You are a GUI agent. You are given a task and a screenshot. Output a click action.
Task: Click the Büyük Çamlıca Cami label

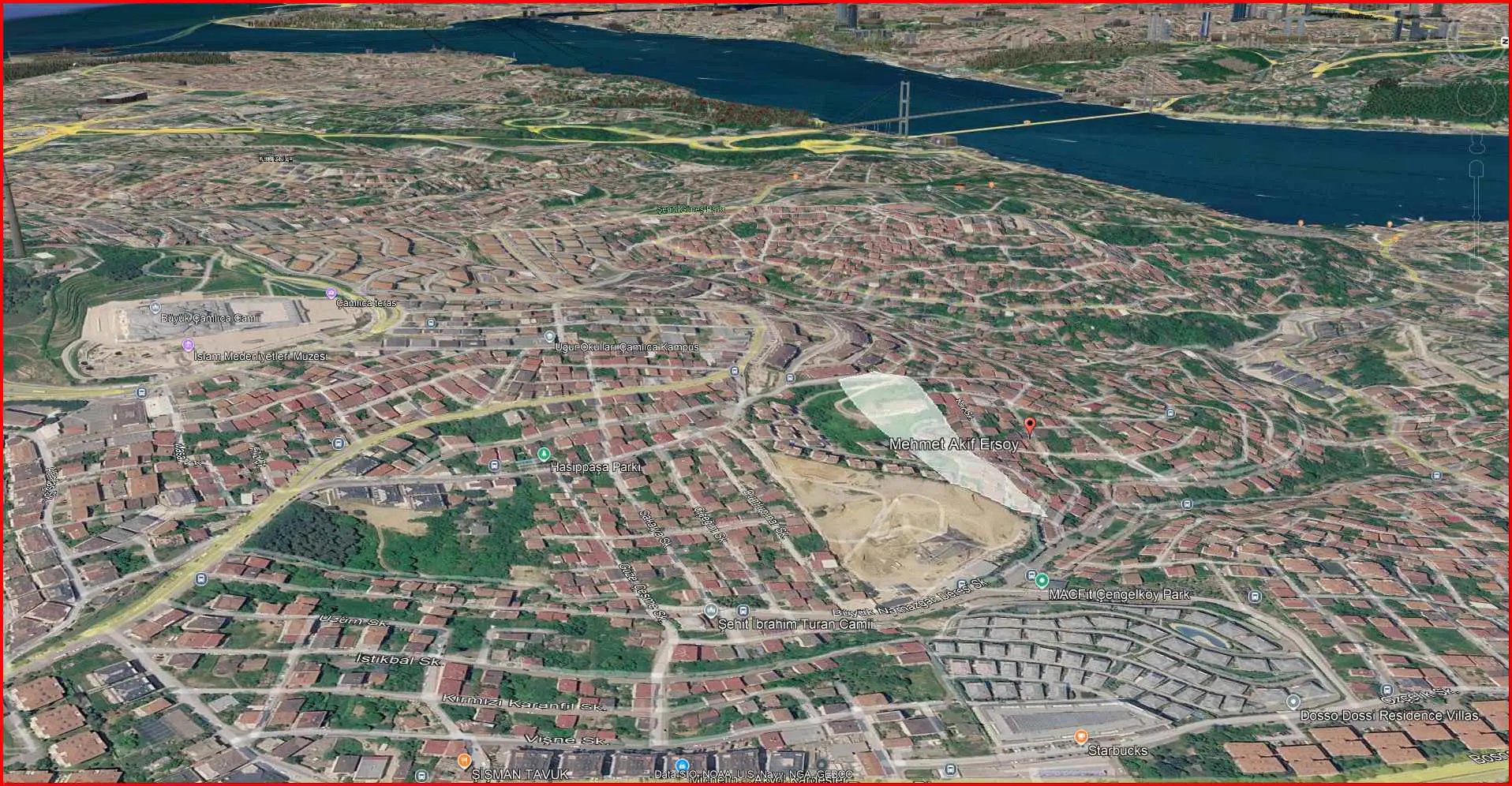tap(210, 318)
